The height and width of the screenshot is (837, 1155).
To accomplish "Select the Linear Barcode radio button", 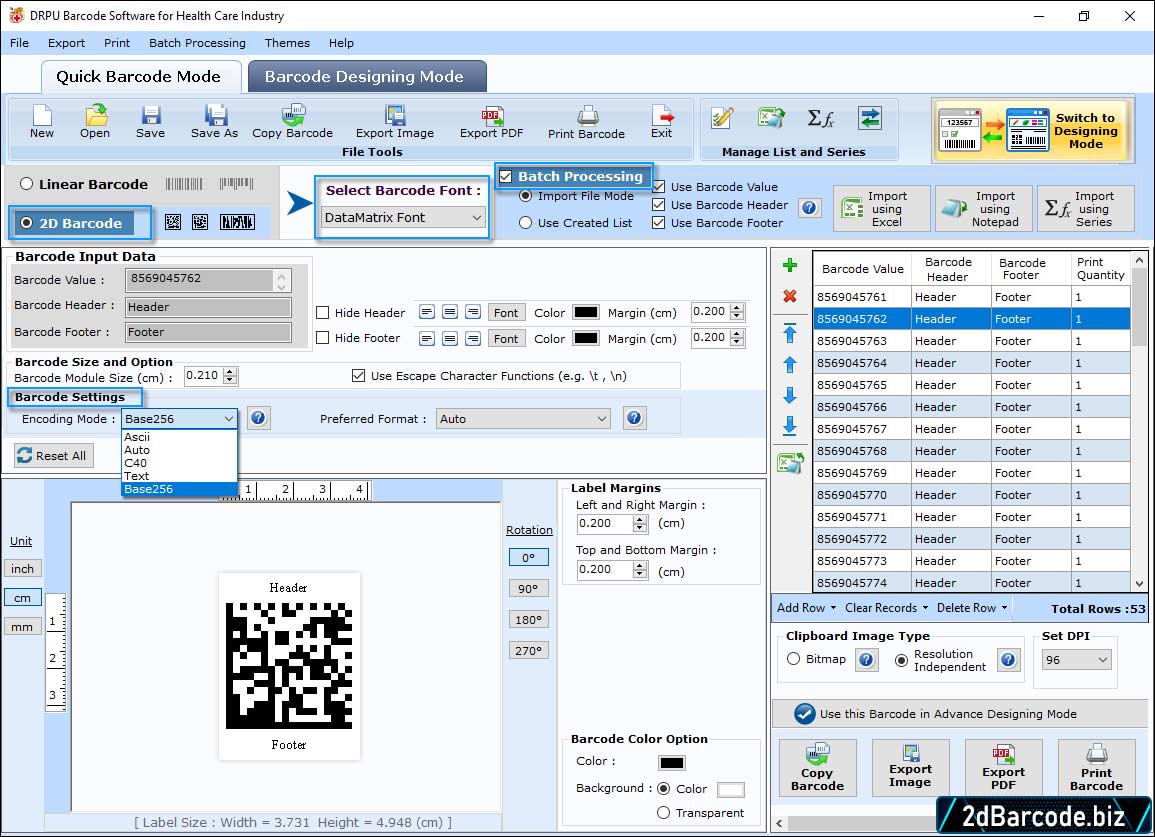I will tap(27, 184).
